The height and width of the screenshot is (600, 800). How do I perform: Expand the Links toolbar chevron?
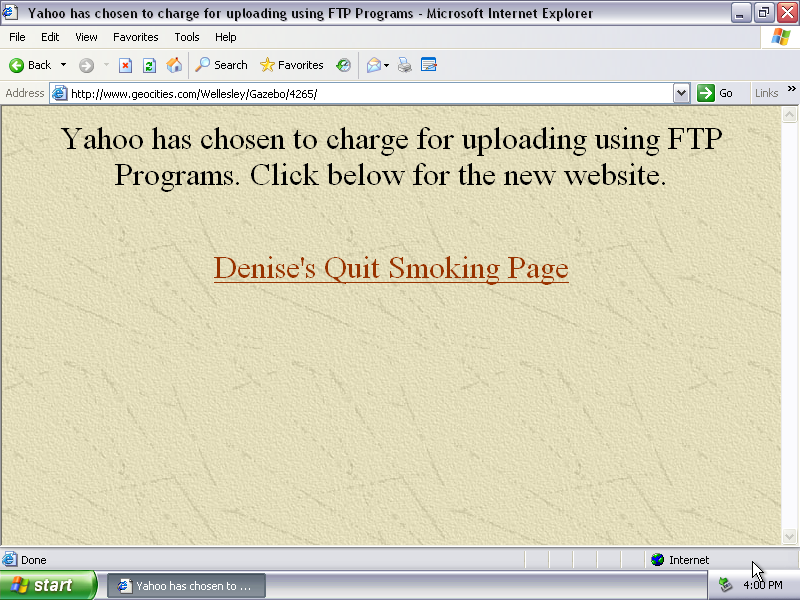click(791, 89)
